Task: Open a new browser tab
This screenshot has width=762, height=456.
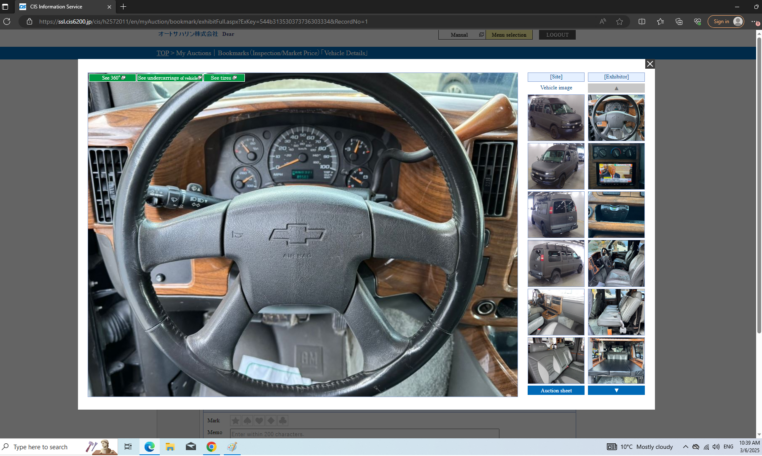Action: [123, 7]
